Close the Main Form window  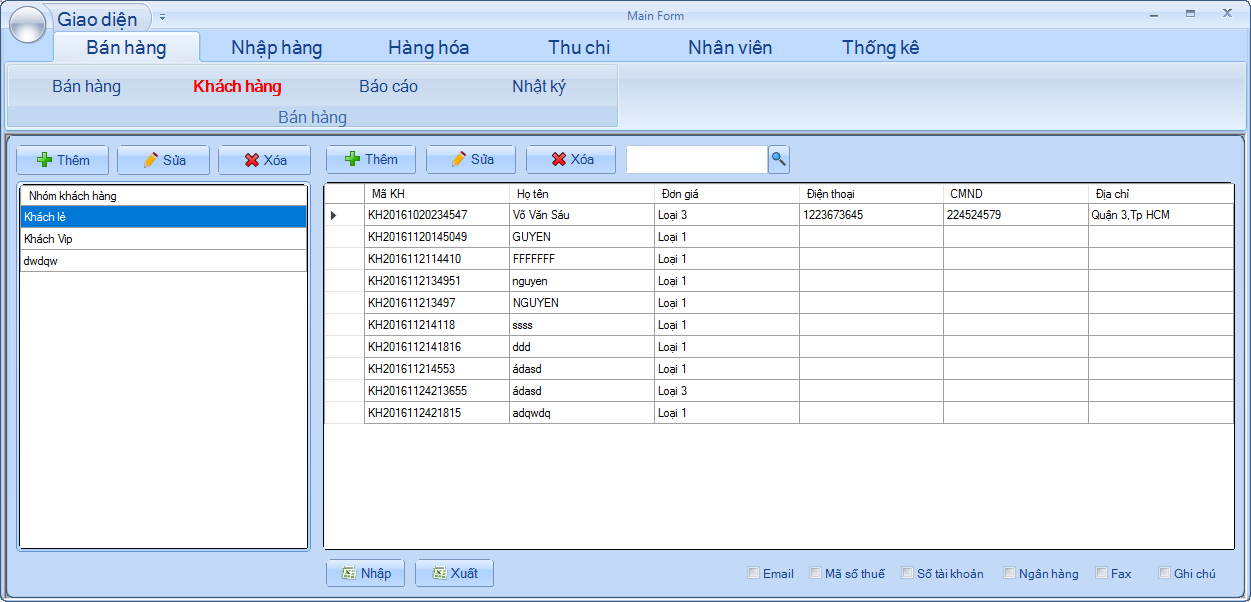coord(1227,13)
